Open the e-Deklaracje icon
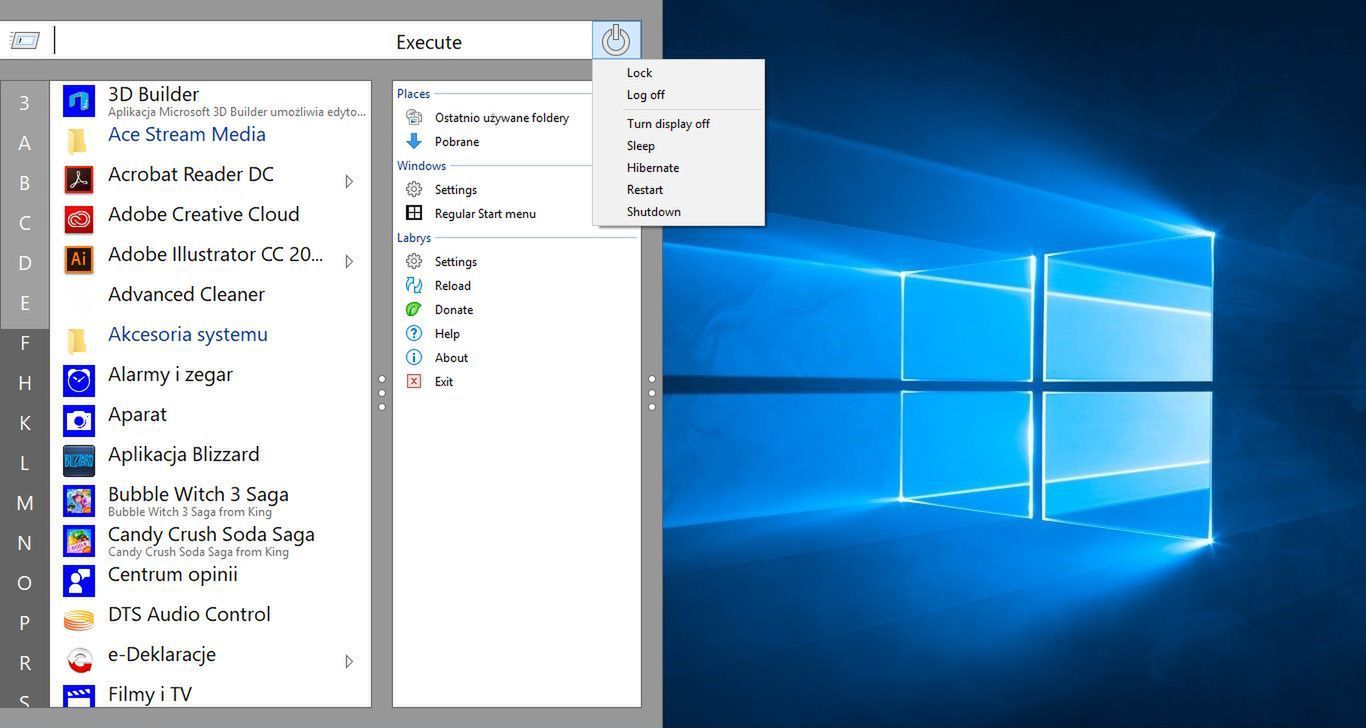Viewport: 1366px width, 728px height. (x=79, y=661)
